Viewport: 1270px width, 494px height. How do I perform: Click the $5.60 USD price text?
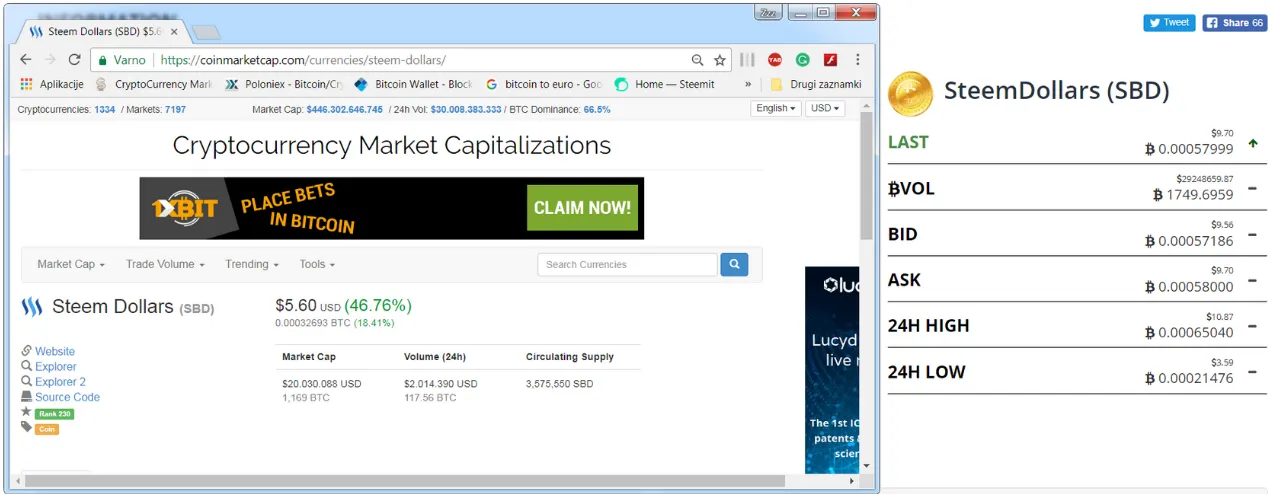tap(308, 305)
